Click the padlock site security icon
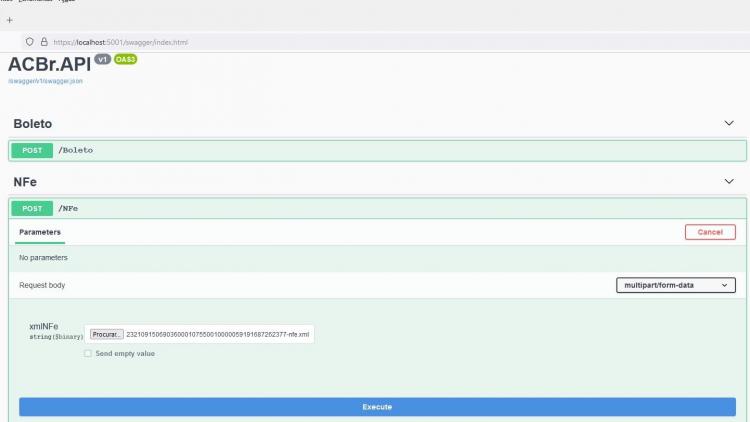Image resolution: width=750 pixels, height=422 pixels. click(x=44, y=42)
